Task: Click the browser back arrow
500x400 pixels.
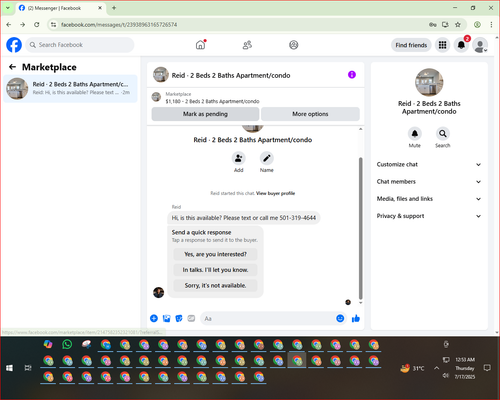Action: [x=9, y=25]
